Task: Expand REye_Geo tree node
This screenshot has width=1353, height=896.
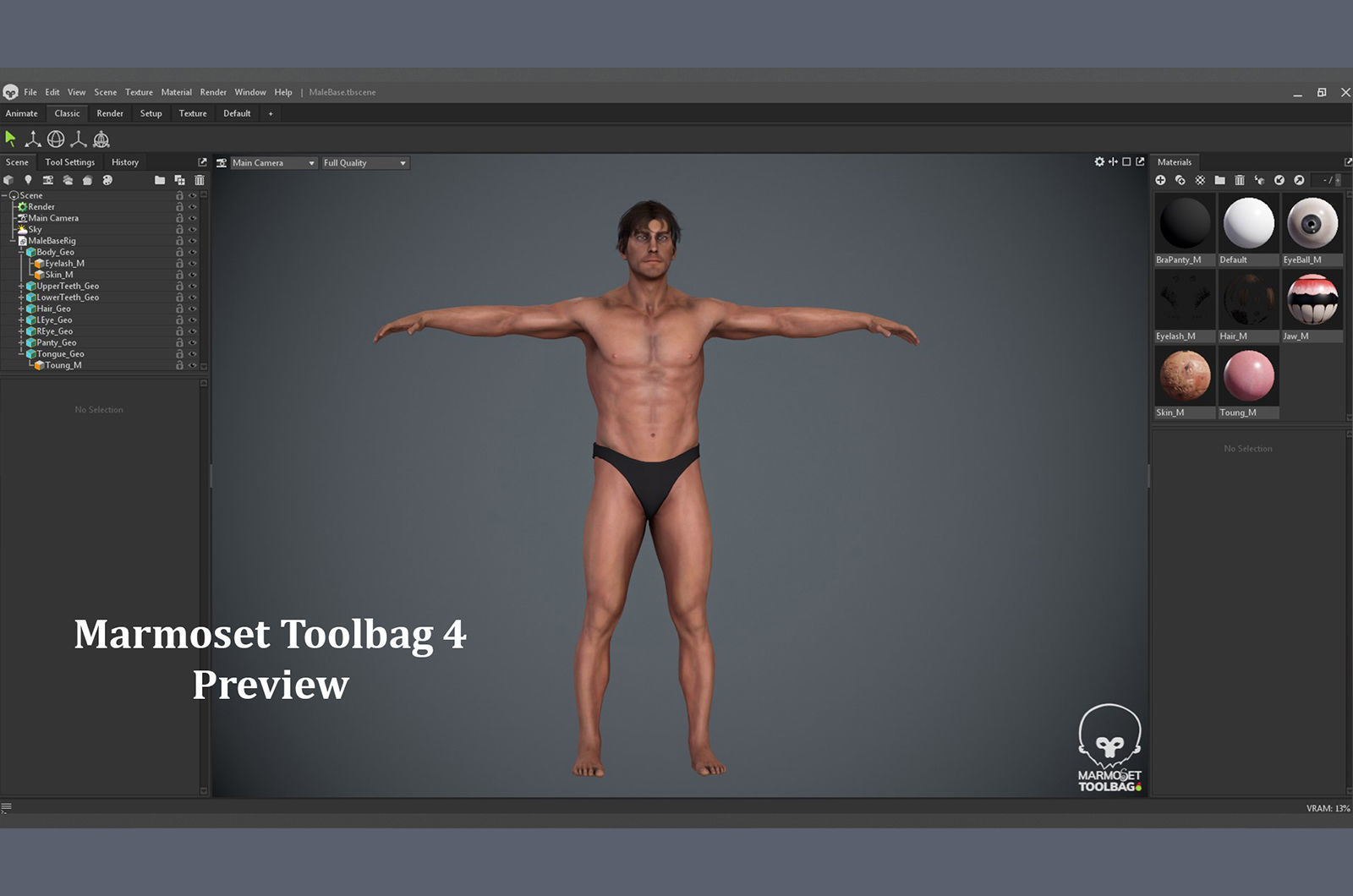Action: pyautogui.click(x=21, y=331)
